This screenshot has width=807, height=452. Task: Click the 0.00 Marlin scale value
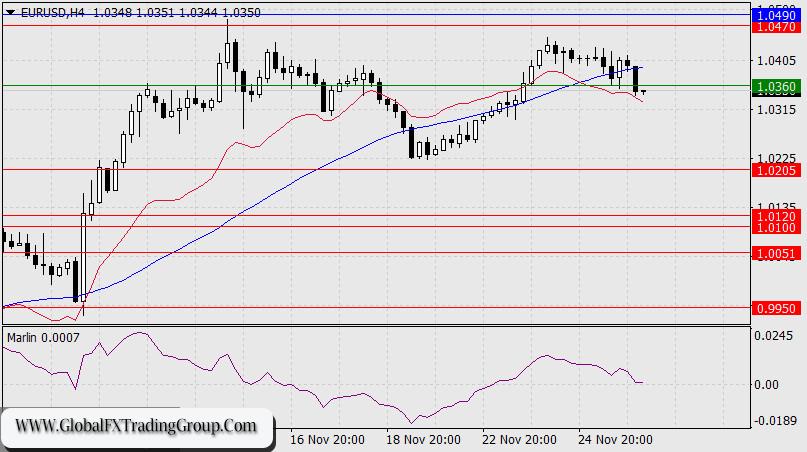point(766,385)
